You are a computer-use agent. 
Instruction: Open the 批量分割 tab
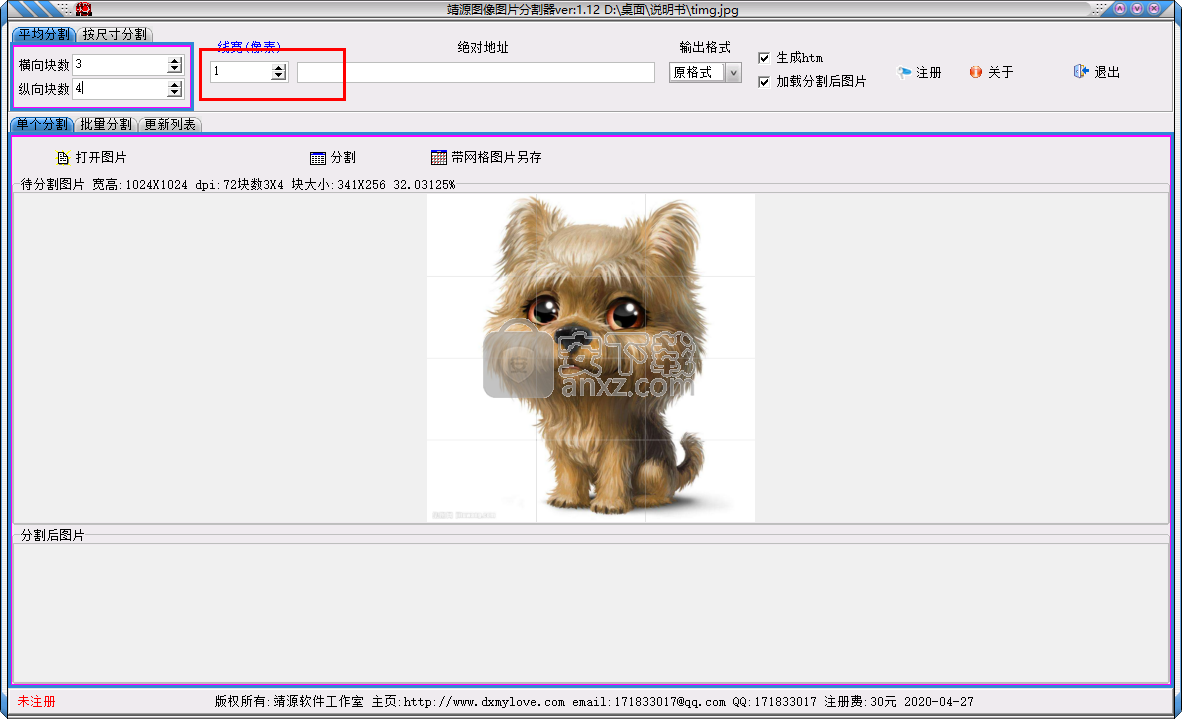pyautogui.click(x=106, y=124)
